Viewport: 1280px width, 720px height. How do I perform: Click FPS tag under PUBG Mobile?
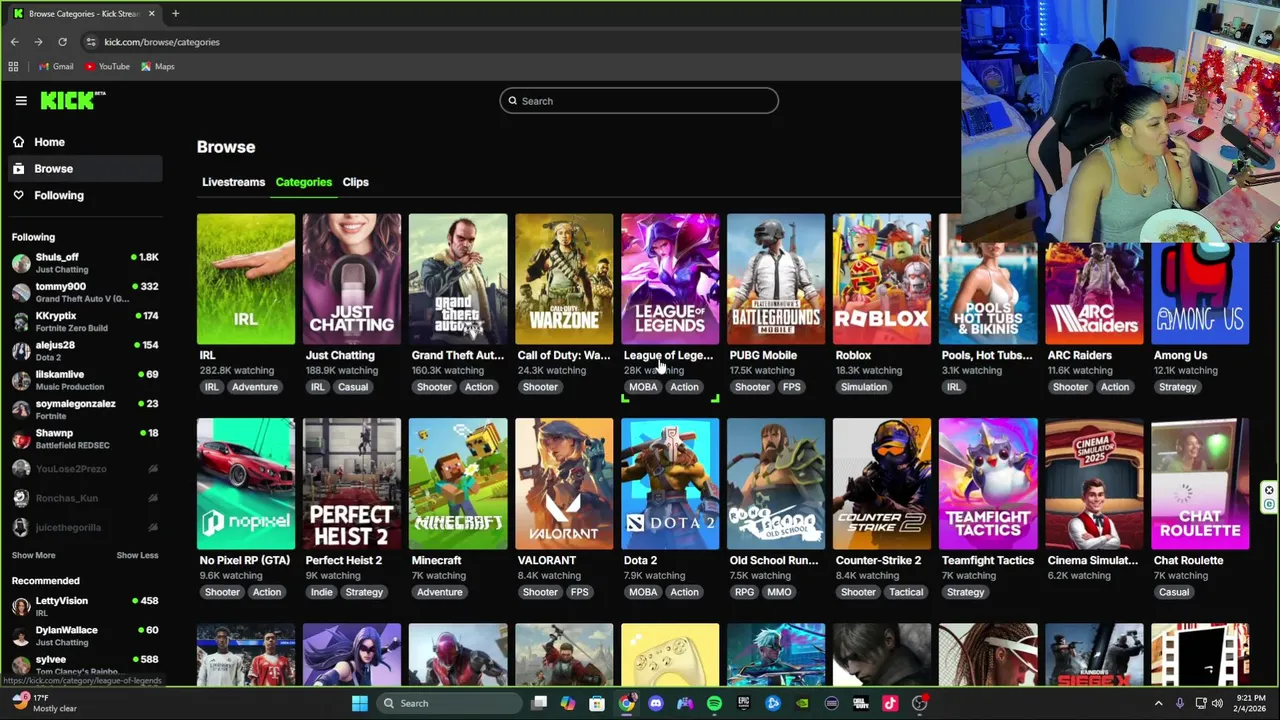click(792, 387)
